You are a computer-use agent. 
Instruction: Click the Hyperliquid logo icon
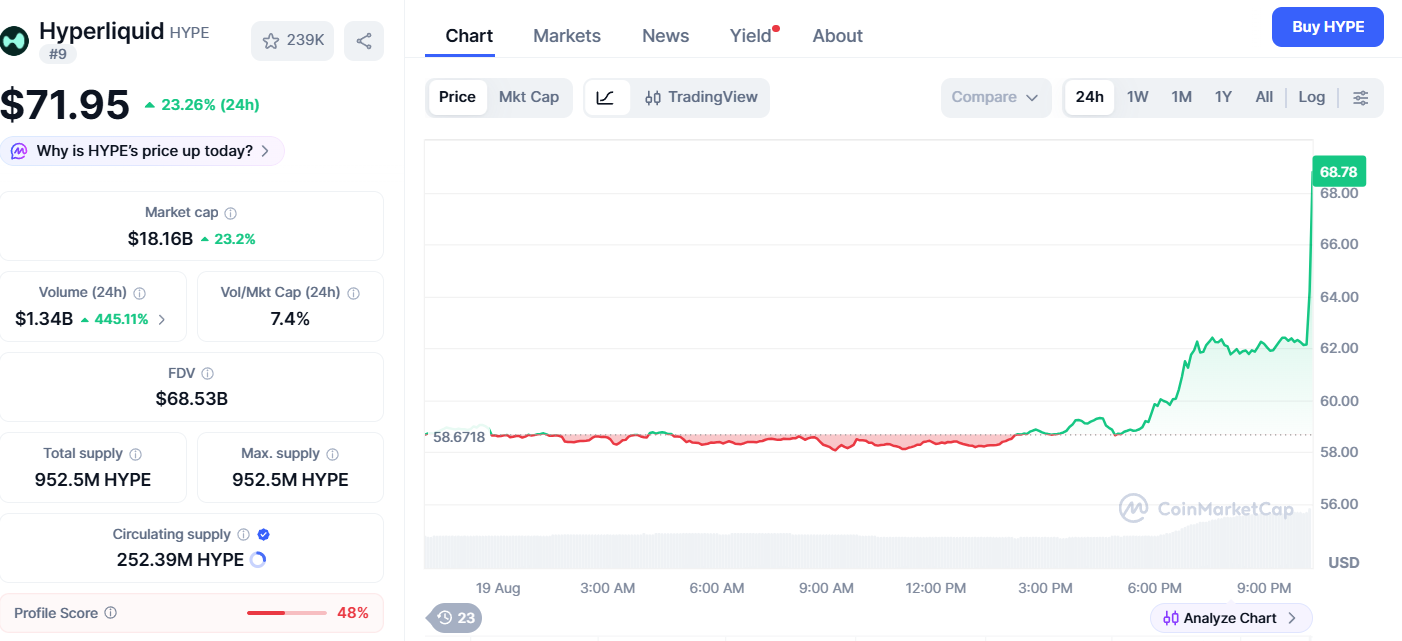click(14, 41)
